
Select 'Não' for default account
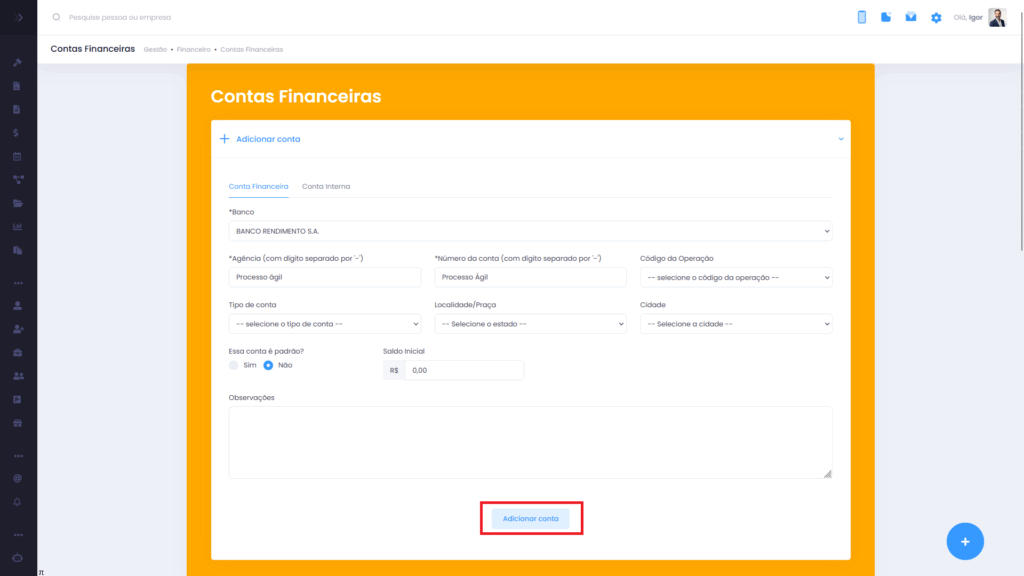[x=268, y=365]
